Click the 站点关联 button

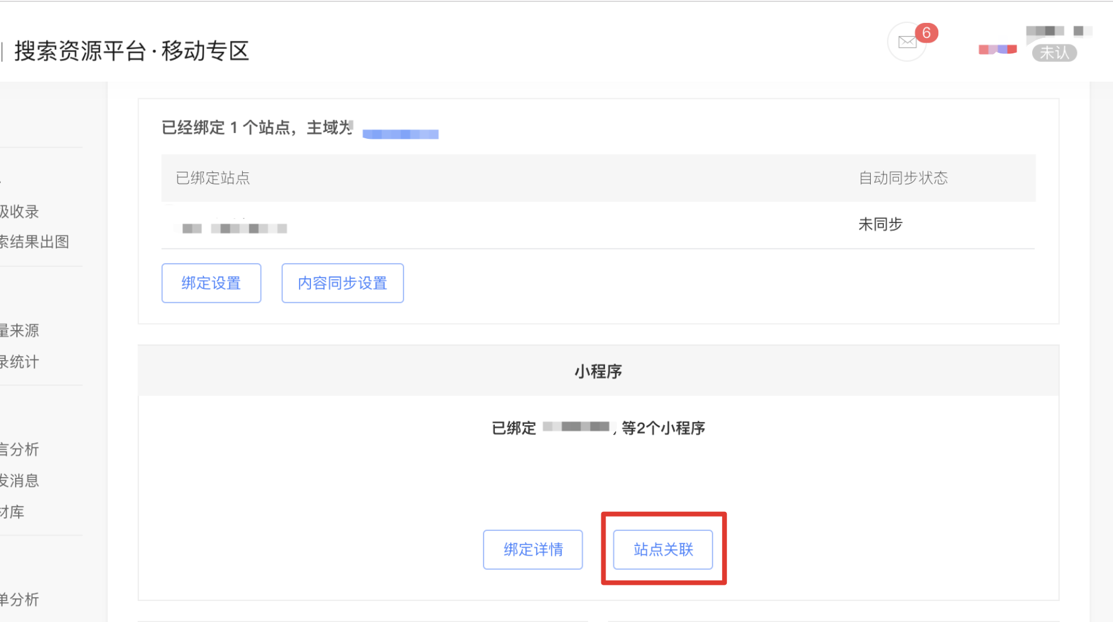click(x=663, y=549)
